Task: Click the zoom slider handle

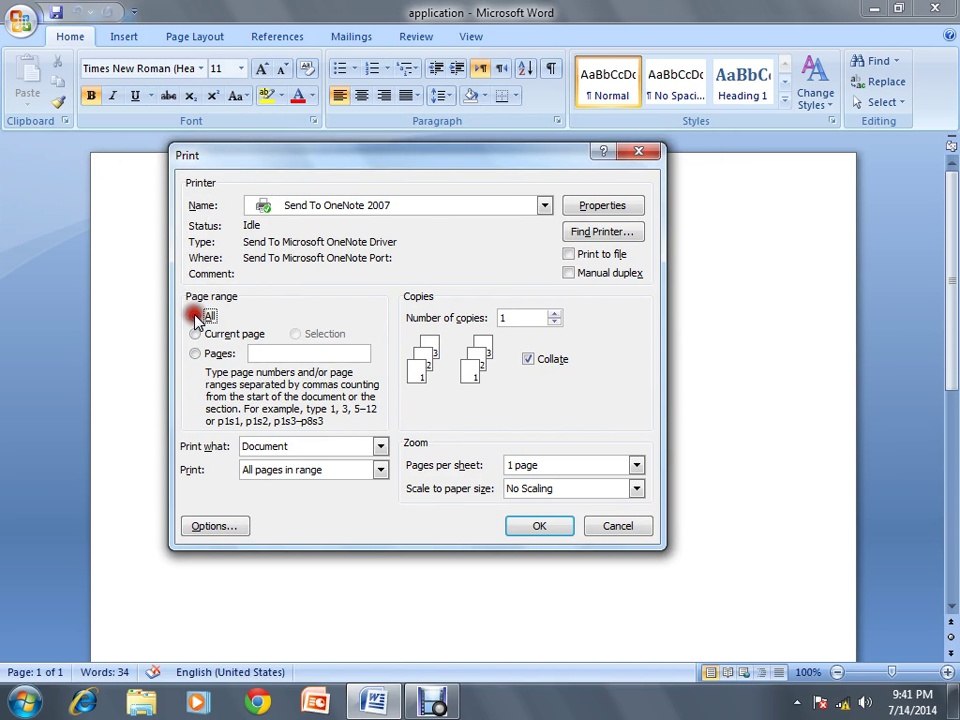Action: point(891,672)
